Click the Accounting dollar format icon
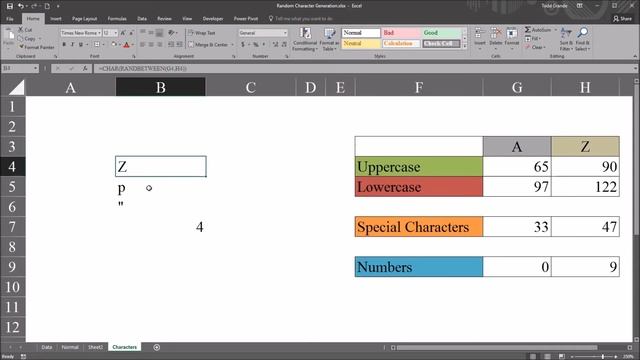Viewport: 640px width, 360px height. (243, 44)
